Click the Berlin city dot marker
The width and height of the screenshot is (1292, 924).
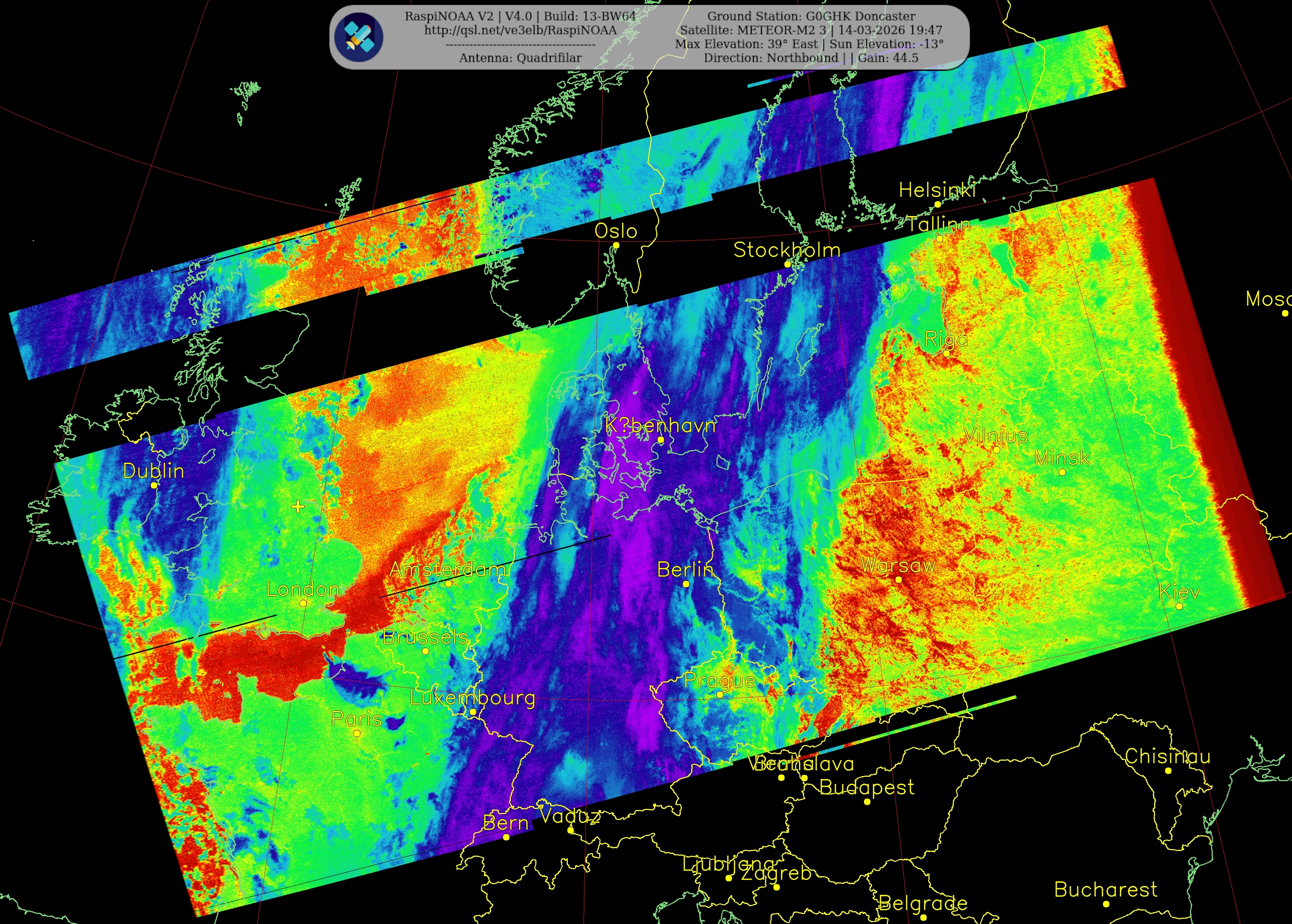tap(685, 584)
